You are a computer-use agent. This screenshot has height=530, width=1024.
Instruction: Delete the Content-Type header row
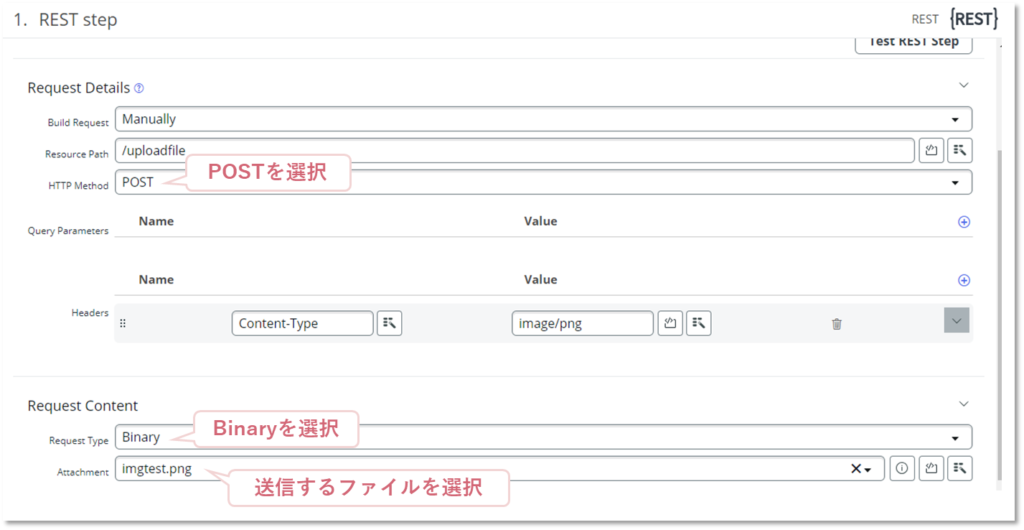pyautogui.click(x=837, y=324)
